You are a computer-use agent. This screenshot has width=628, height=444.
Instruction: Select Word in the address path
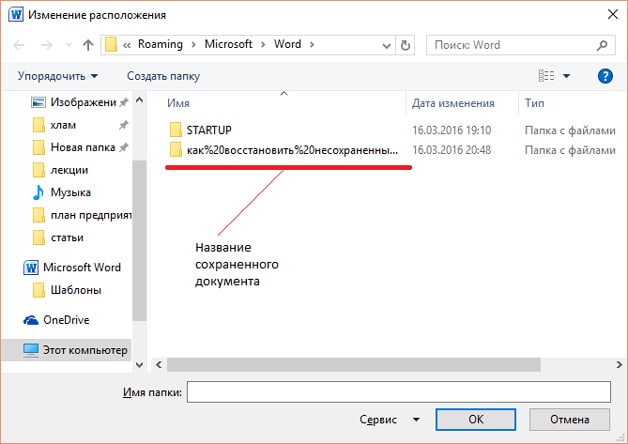(288, 44)
